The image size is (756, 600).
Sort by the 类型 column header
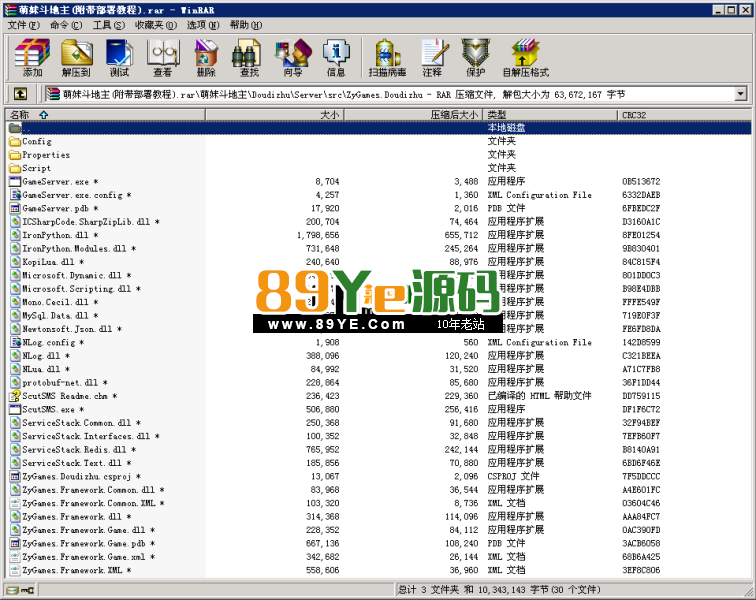pos(550,115)
